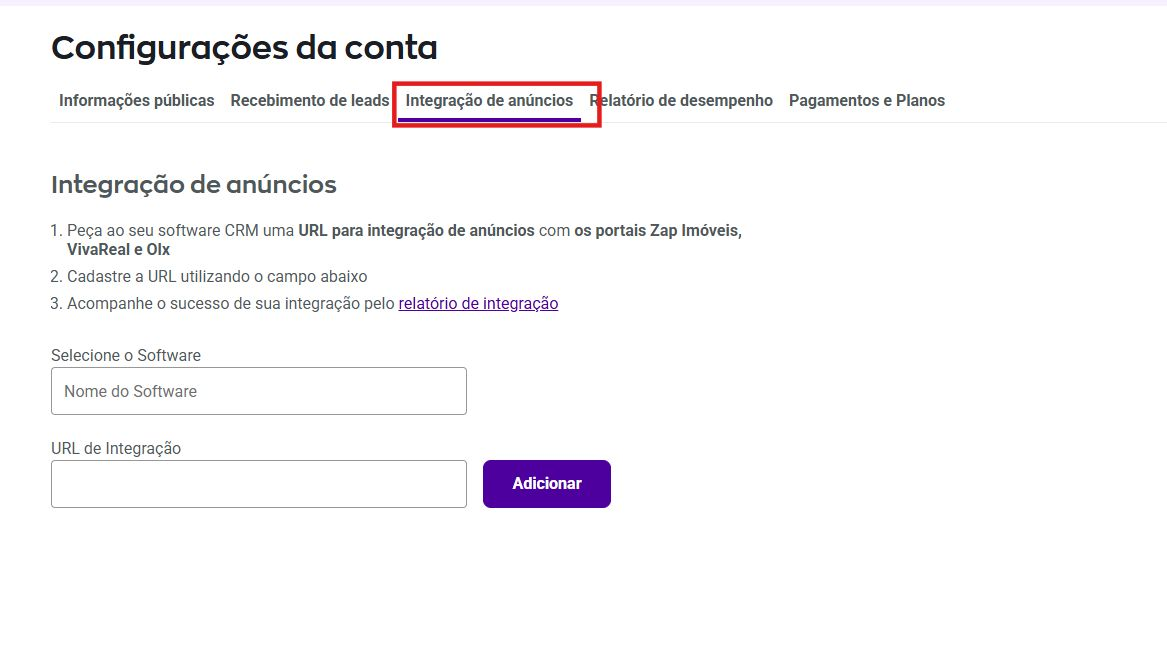1167x666 pixels.
Task: Click the Selecione o Software label
Action: pyautogui.click(x=126, y=356)
